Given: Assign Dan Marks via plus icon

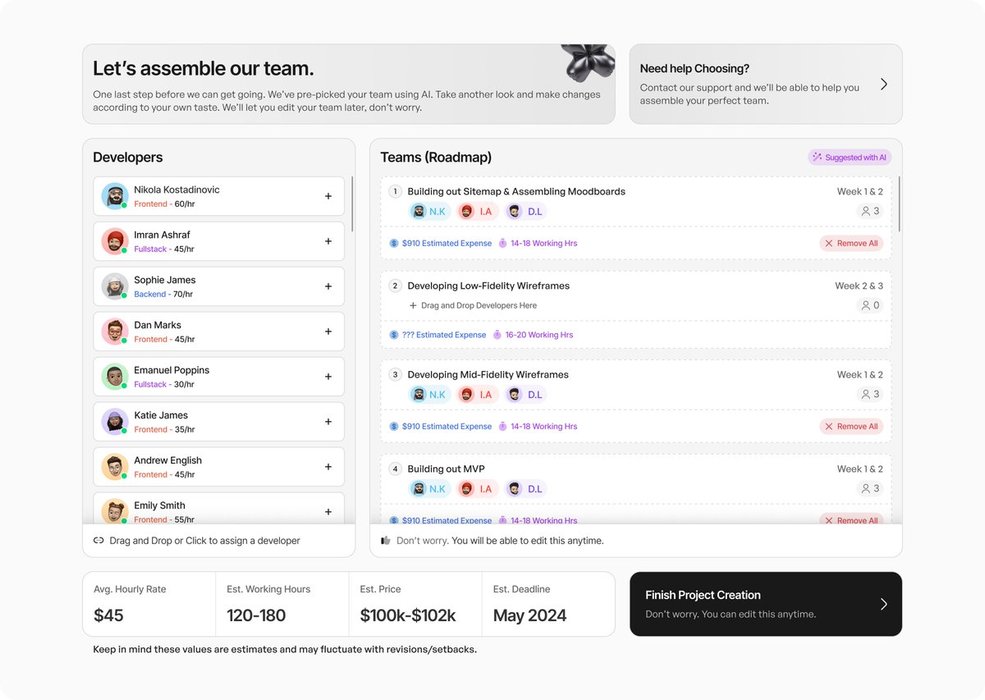Looking at the screenshot, I should pos(328,332).
